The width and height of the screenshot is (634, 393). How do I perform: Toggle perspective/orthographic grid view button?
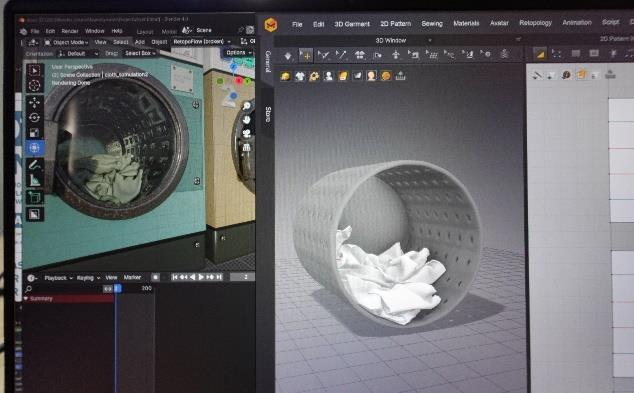point(246,148)
